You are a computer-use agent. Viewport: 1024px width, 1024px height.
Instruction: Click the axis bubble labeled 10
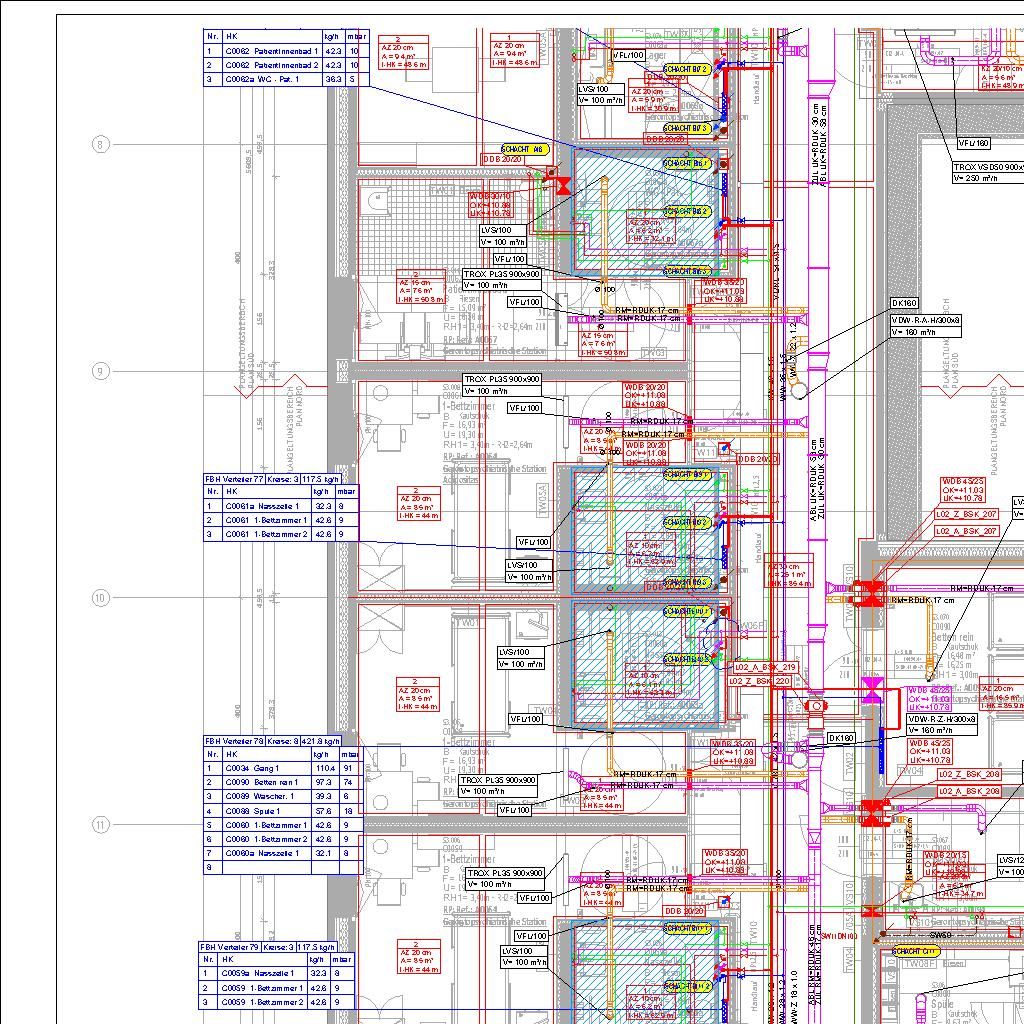click(x=99, y=598)
